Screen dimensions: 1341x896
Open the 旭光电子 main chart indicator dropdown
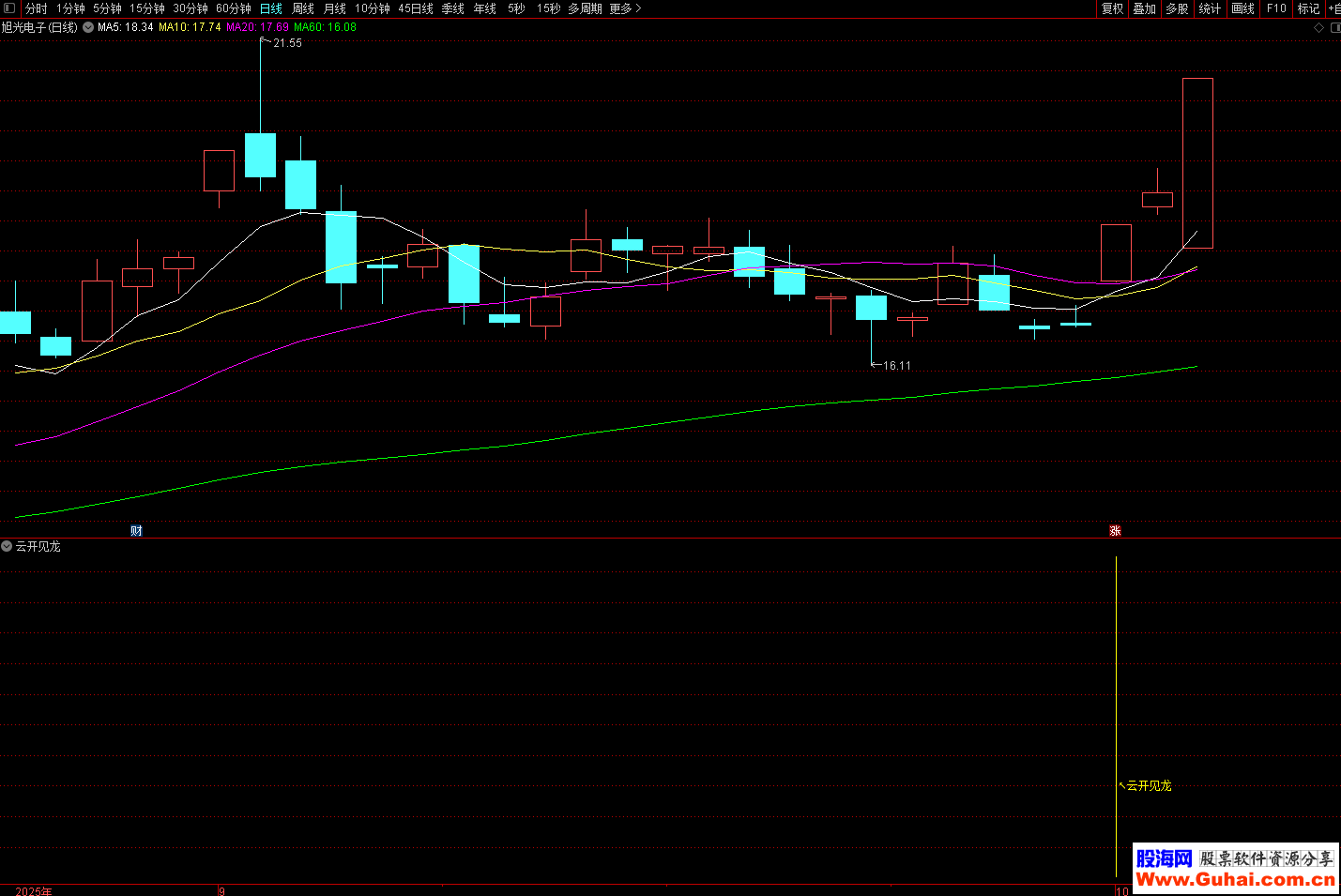pos(88,27)
